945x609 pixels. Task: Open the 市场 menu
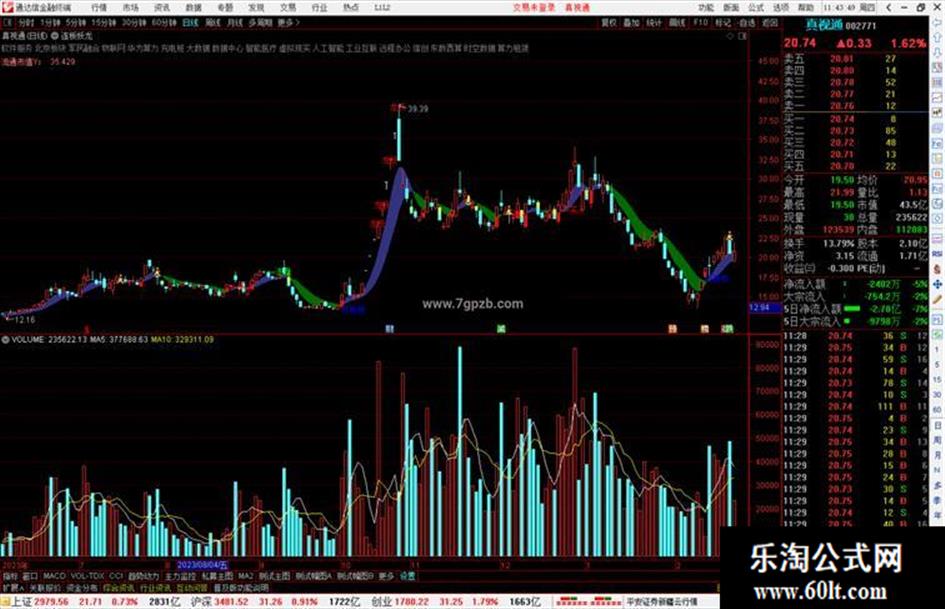pos(130,7)
